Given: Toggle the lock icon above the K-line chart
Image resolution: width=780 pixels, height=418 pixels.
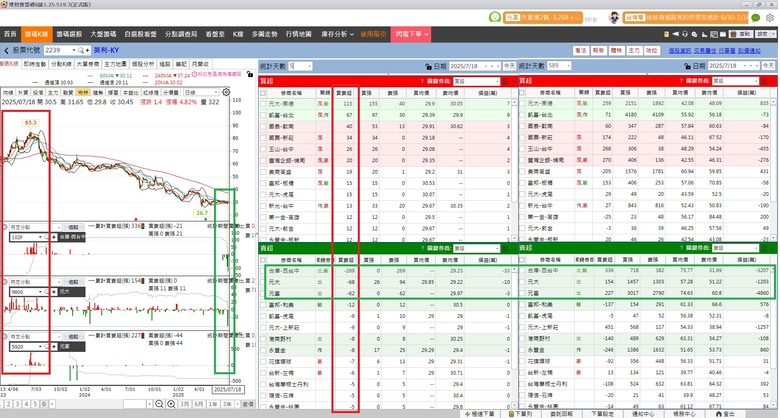Looking at the screenshot, I should point(249,74).
